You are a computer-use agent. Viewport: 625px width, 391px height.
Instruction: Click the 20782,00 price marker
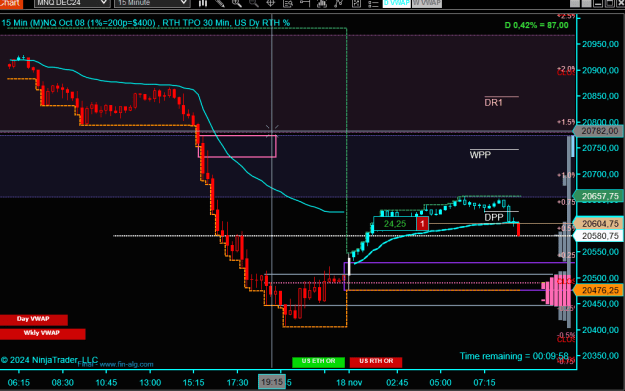(x=599, y=131)
